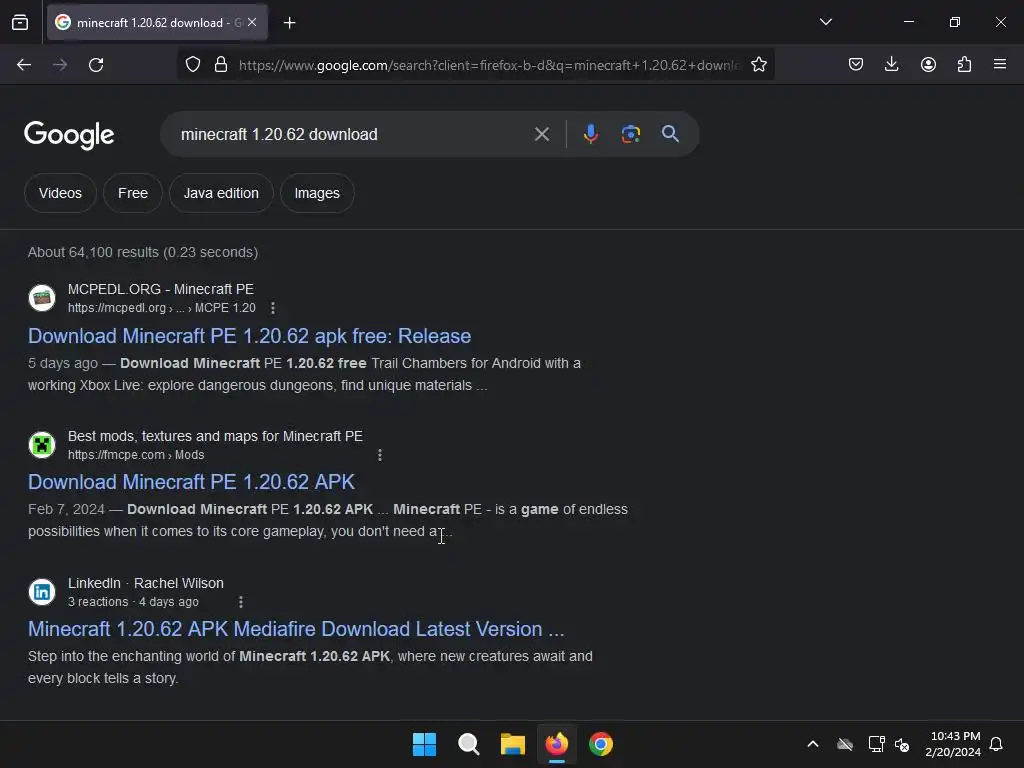Click the https://fmcpe.com › Mods URL
This screenshot has width=1024, height=768.
[x=136, y=455]
